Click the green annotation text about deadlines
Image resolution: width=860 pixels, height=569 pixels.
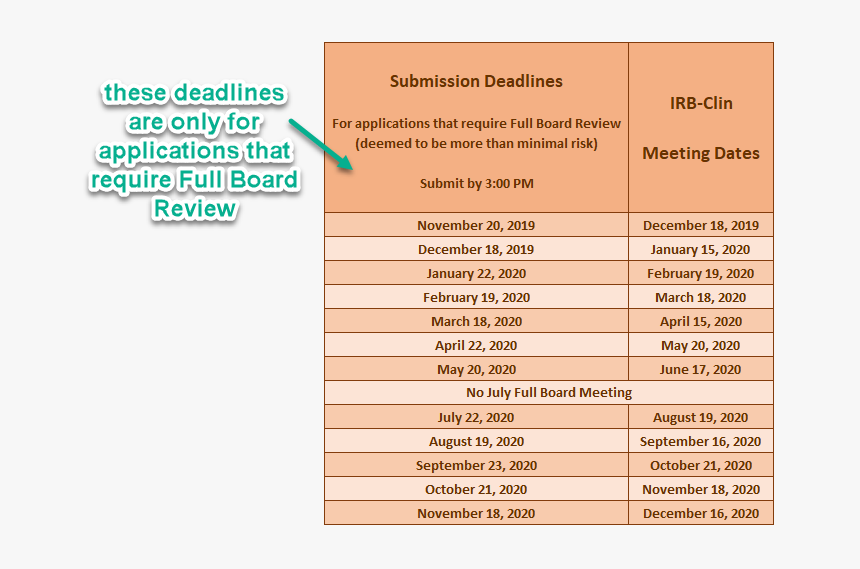tap(194, 151)
